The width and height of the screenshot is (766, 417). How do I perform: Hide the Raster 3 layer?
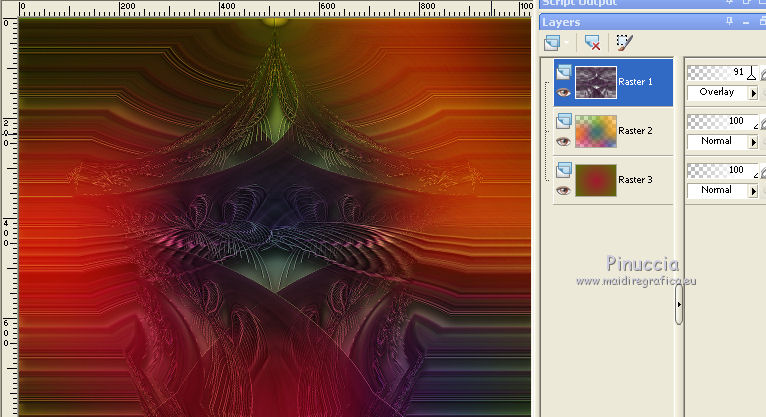[563, 190]
